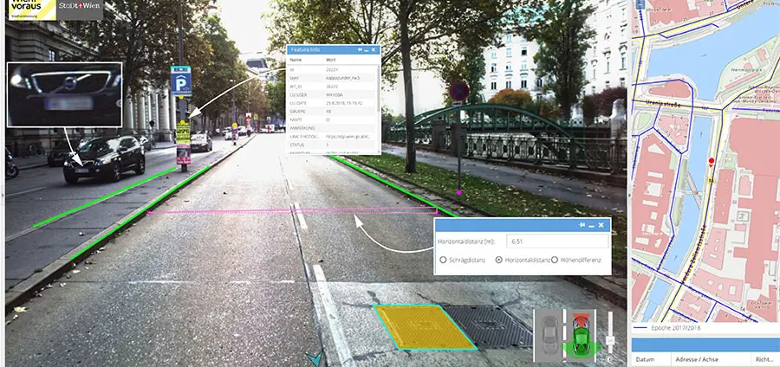
Task: Click the red position marker on map
Action: click(711, 162)
